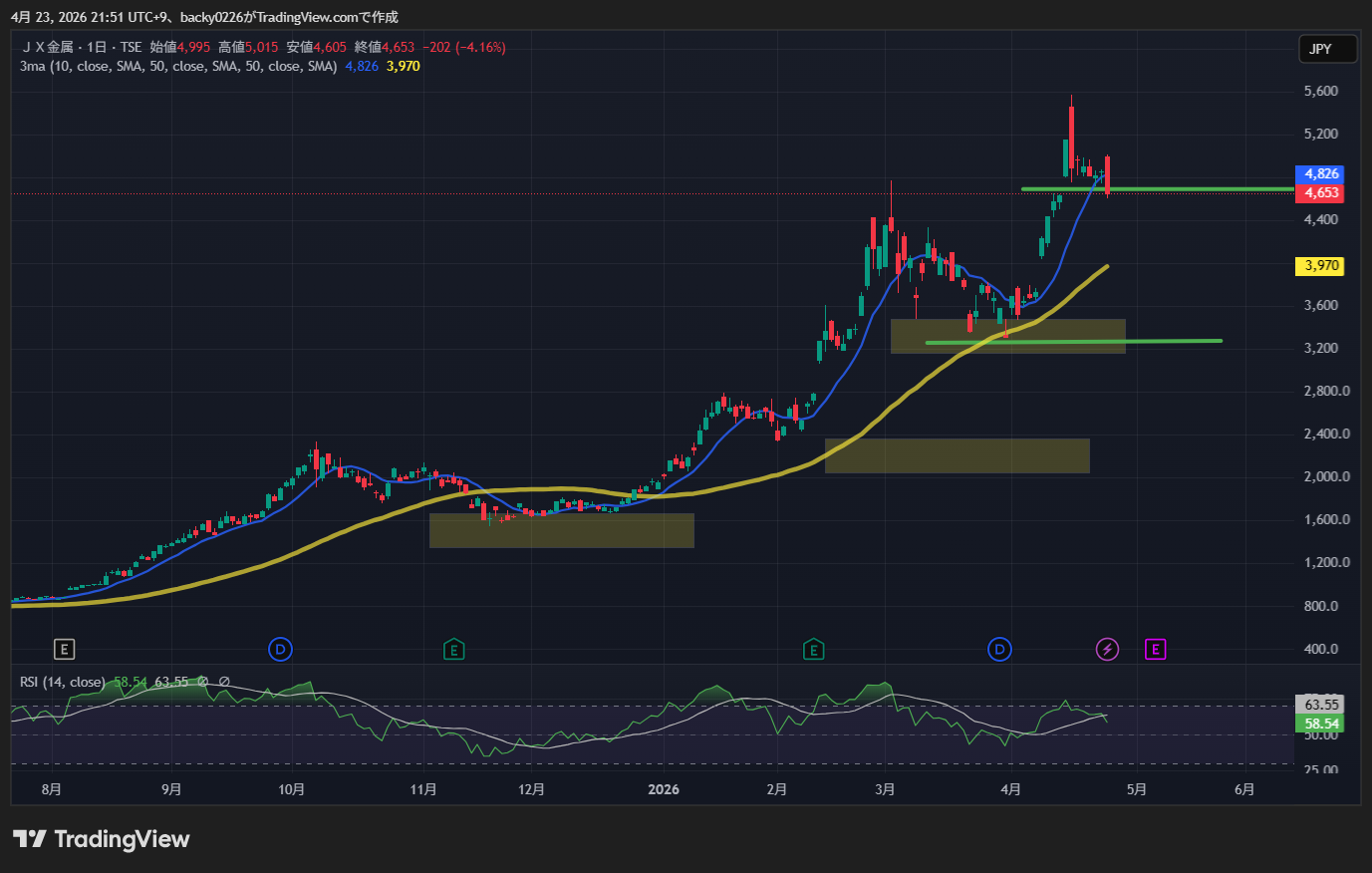The height and width of the screenshot is (873, 1372).
Task: Click the blue dividend D marker near October
Action: (x=280, y=650)
